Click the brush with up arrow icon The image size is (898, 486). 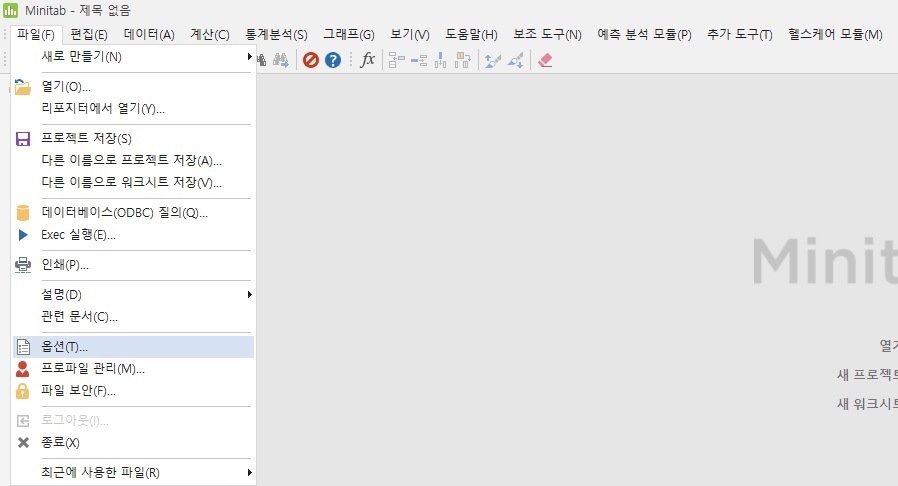tap(493, 60)
